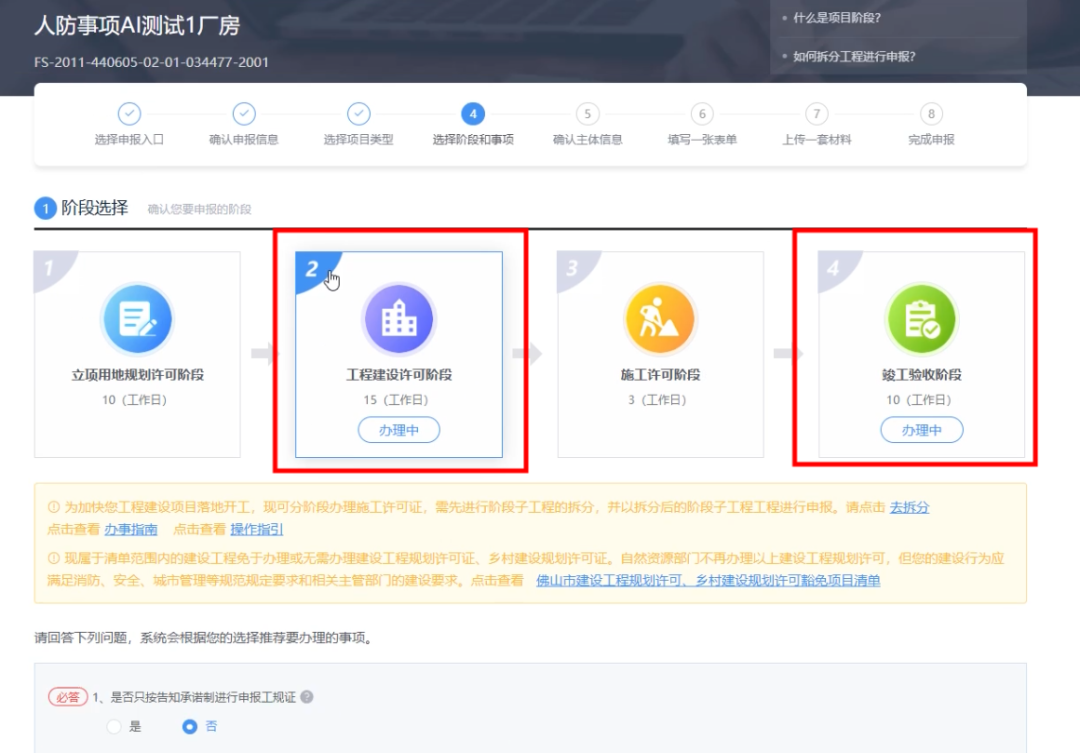Image resolution: width=1080 pixels, height=753 pixels.
Task: Click the completed step 3 checkmark circle
Action: (358, 114)
